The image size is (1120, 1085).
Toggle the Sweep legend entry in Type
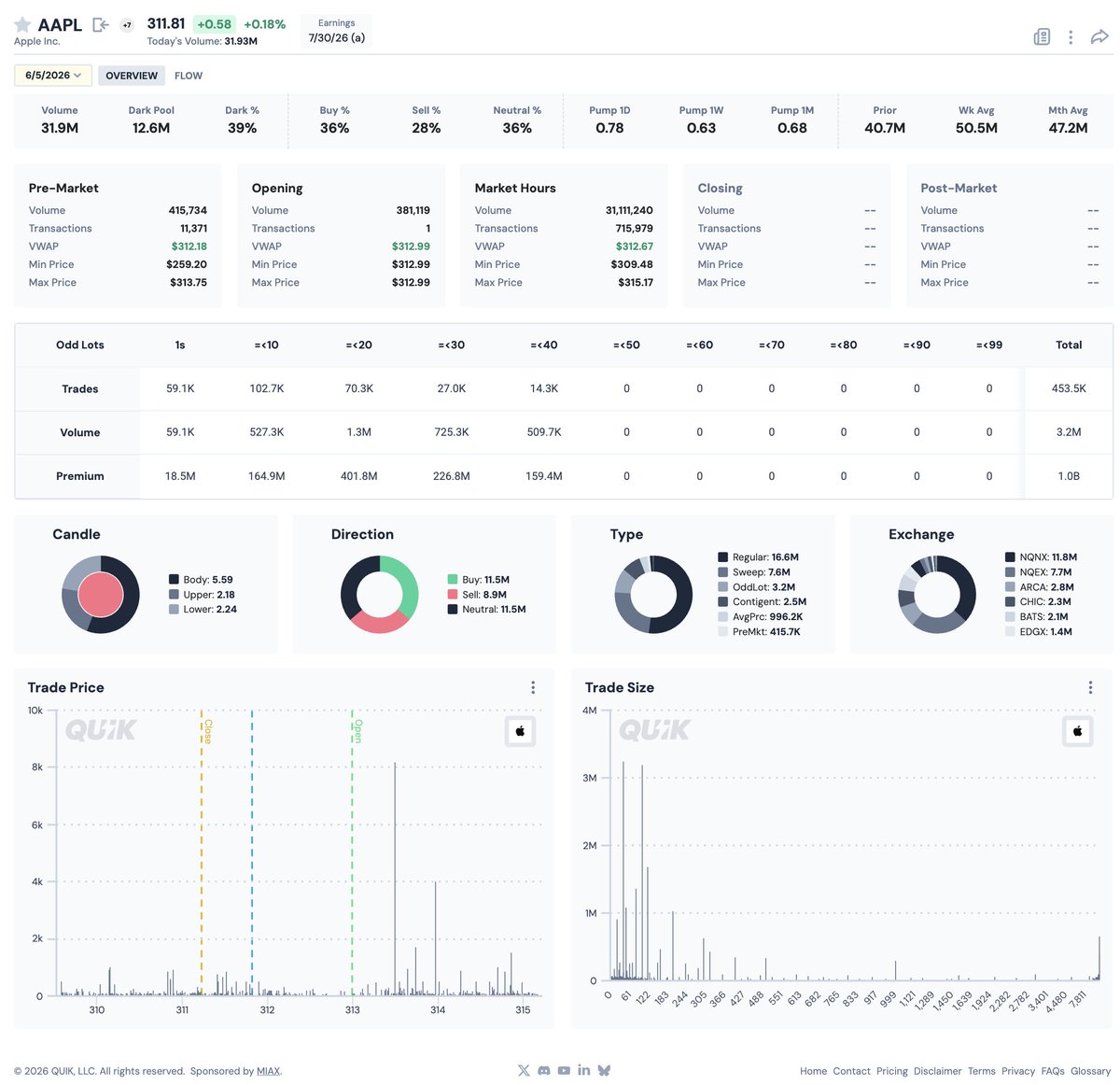tap(754, 572)
